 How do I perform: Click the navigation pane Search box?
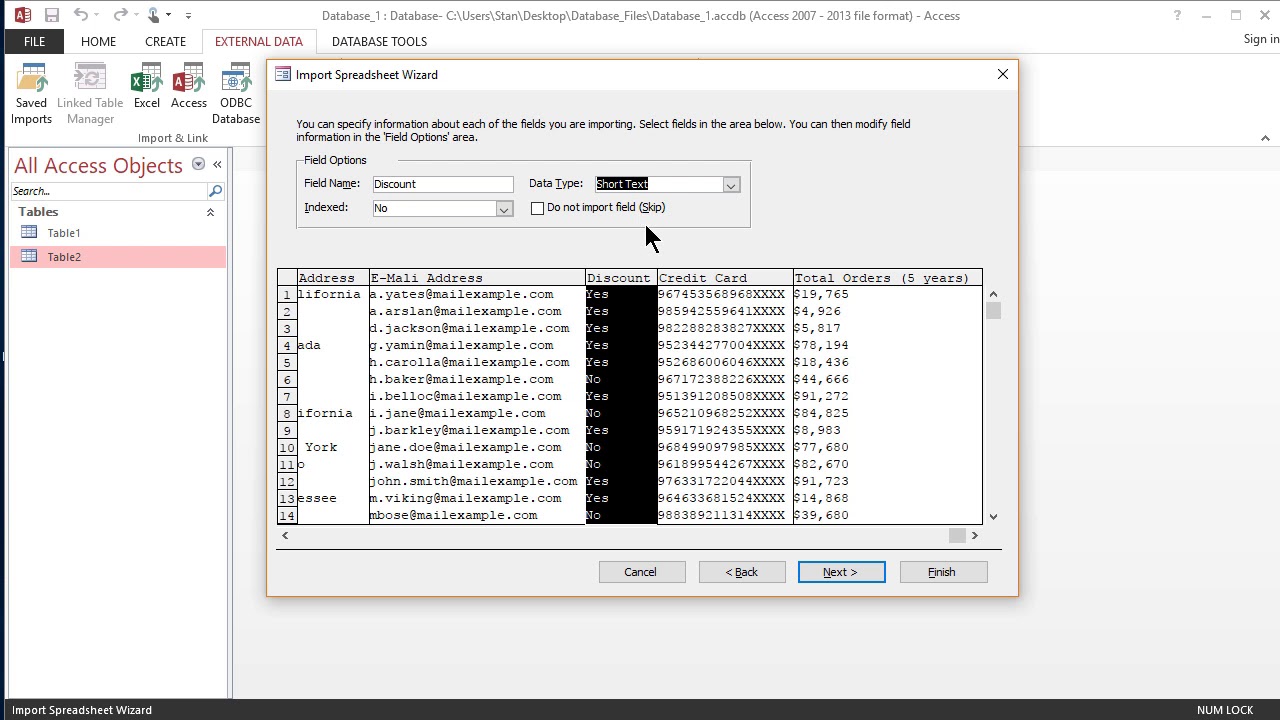(x=110, y=191)
